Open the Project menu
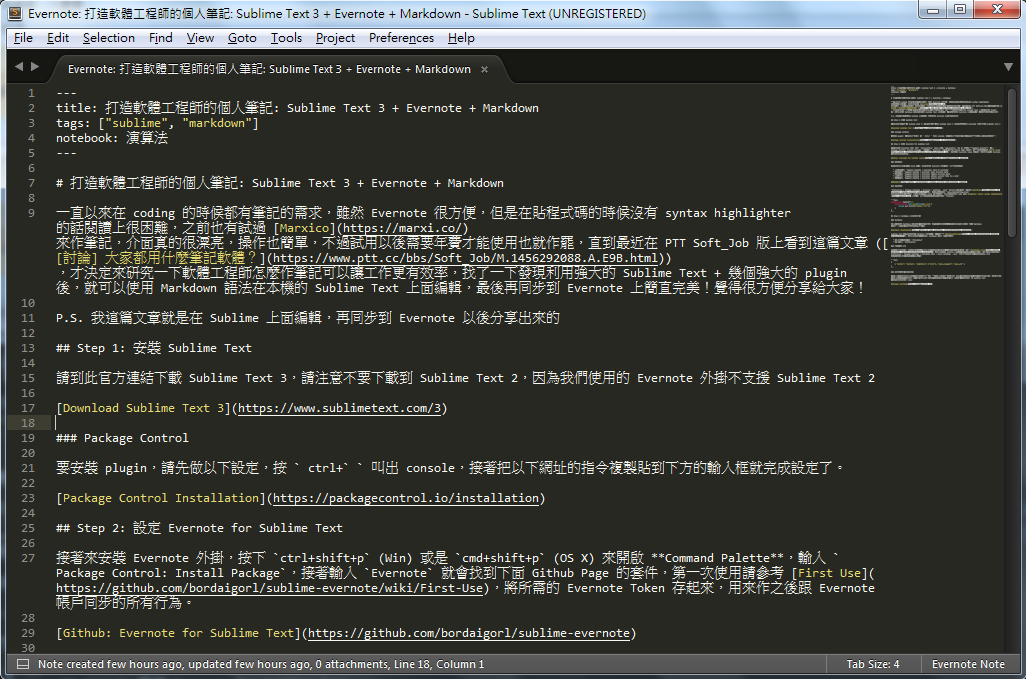The height and width of the screenshot is (679, 1026). [335, 38]
